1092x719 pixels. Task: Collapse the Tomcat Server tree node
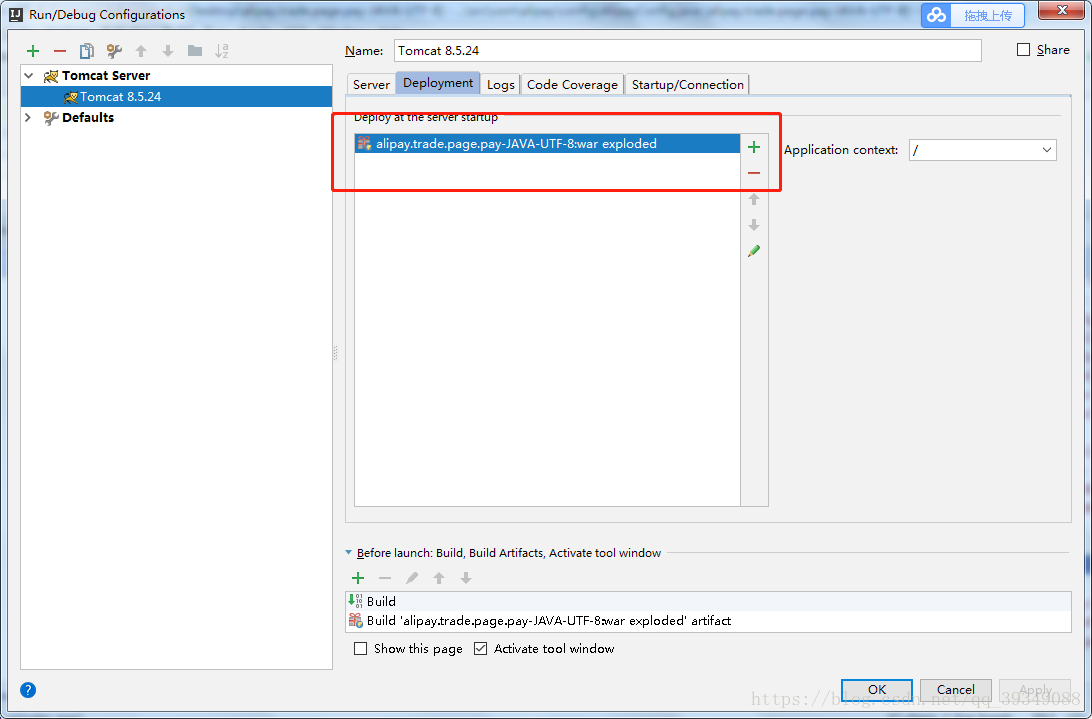click(29, 75)
